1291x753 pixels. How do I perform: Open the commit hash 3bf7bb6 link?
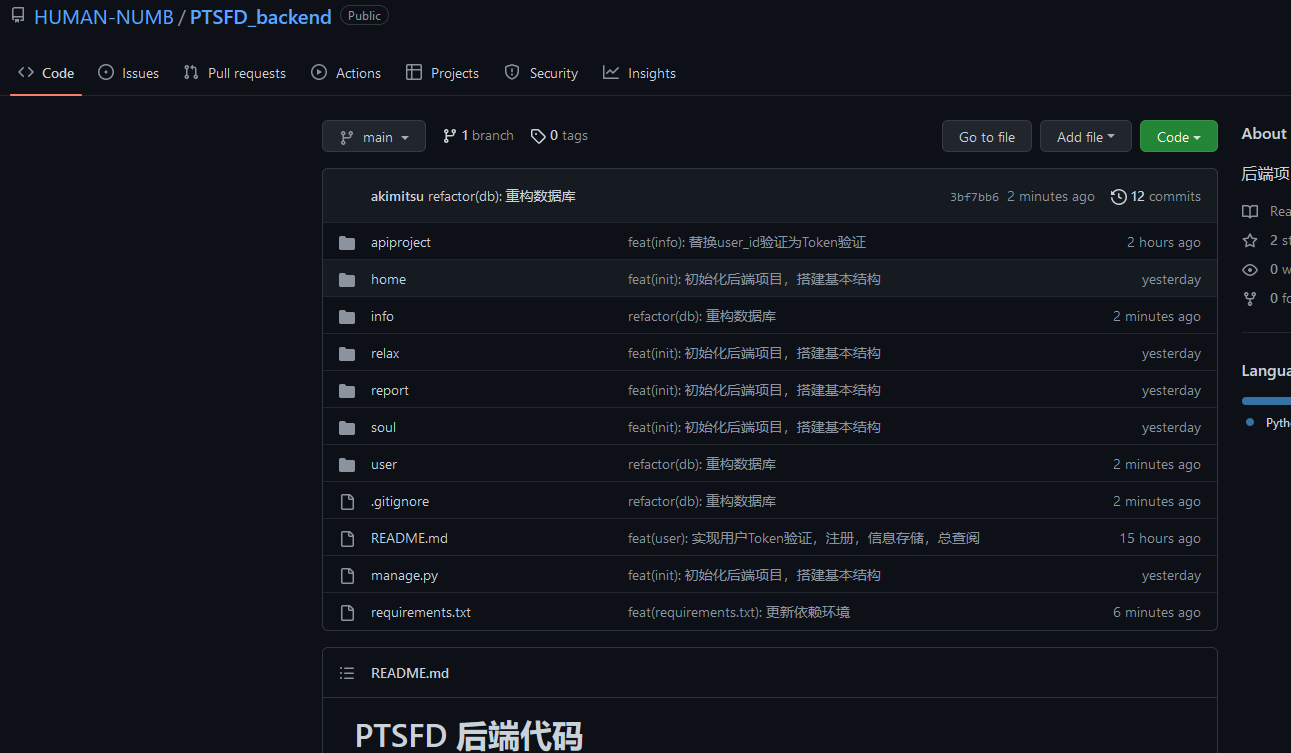974,196
